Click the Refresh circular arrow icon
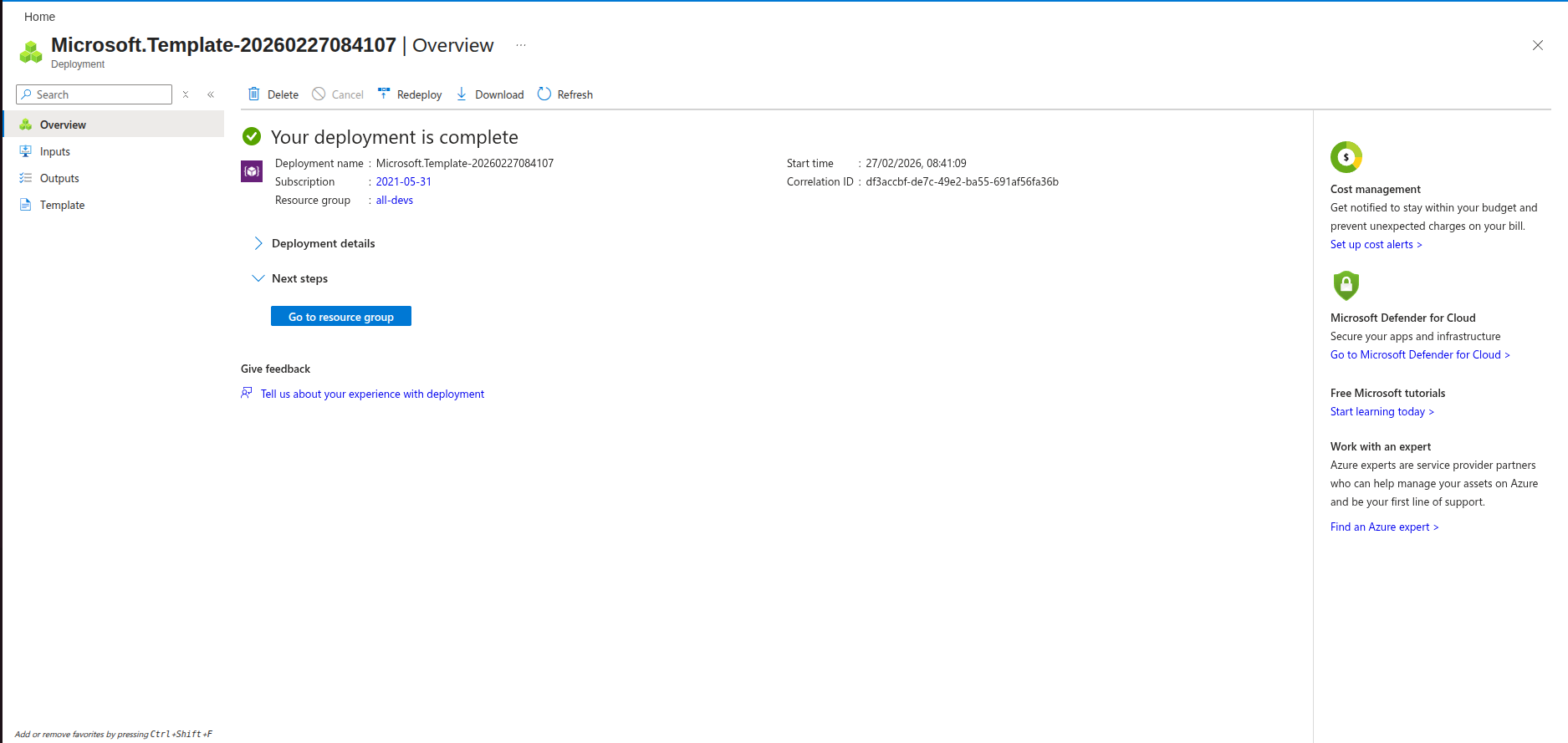The image size is (1568, 743). click(544, 94)
